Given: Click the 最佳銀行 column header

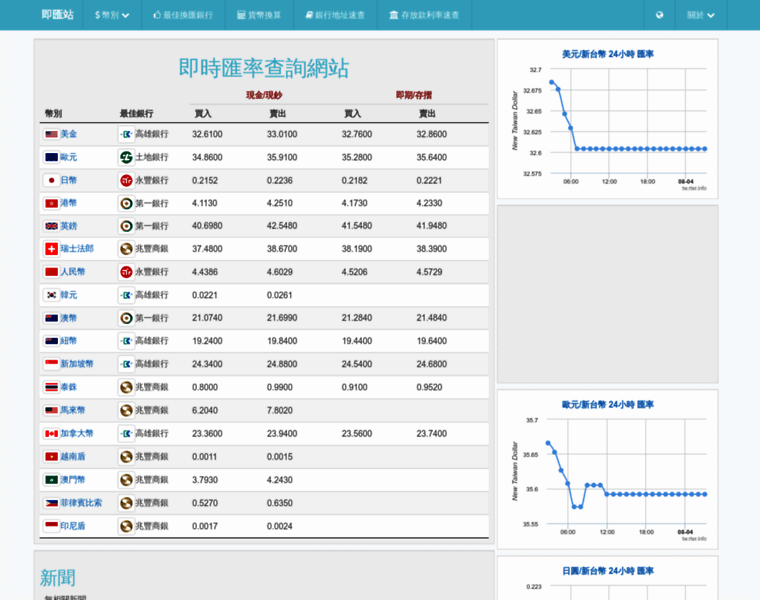Looking at the screenshot, I should (x=136, y=113).
